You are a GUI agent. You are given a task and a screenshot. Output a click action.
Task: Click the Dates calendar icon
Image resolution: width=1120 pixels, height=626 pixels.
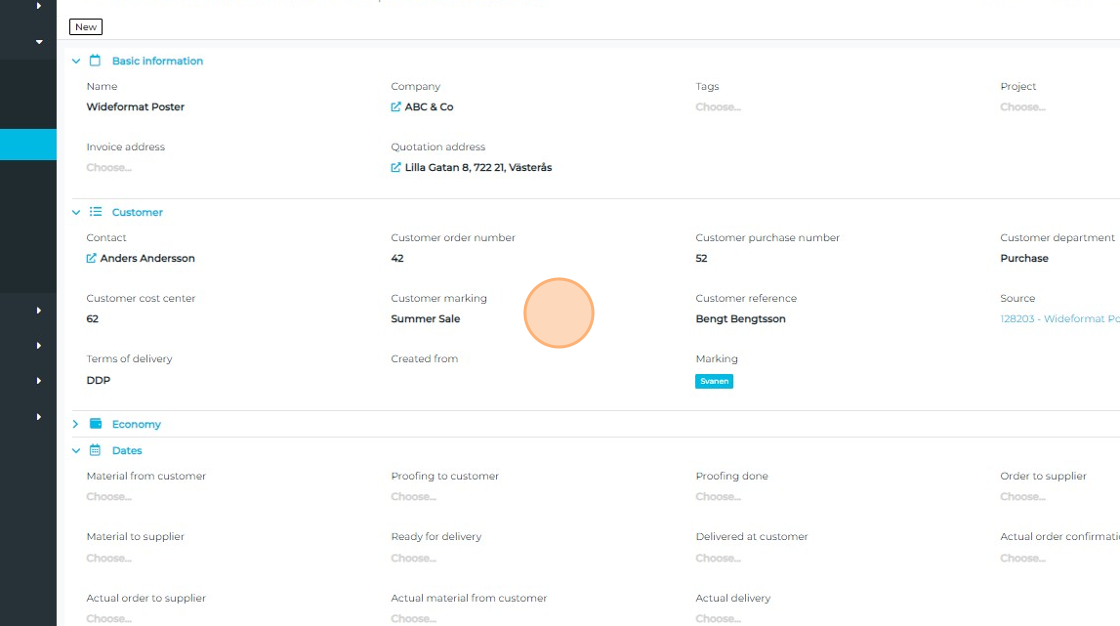(x=96, y=451)
